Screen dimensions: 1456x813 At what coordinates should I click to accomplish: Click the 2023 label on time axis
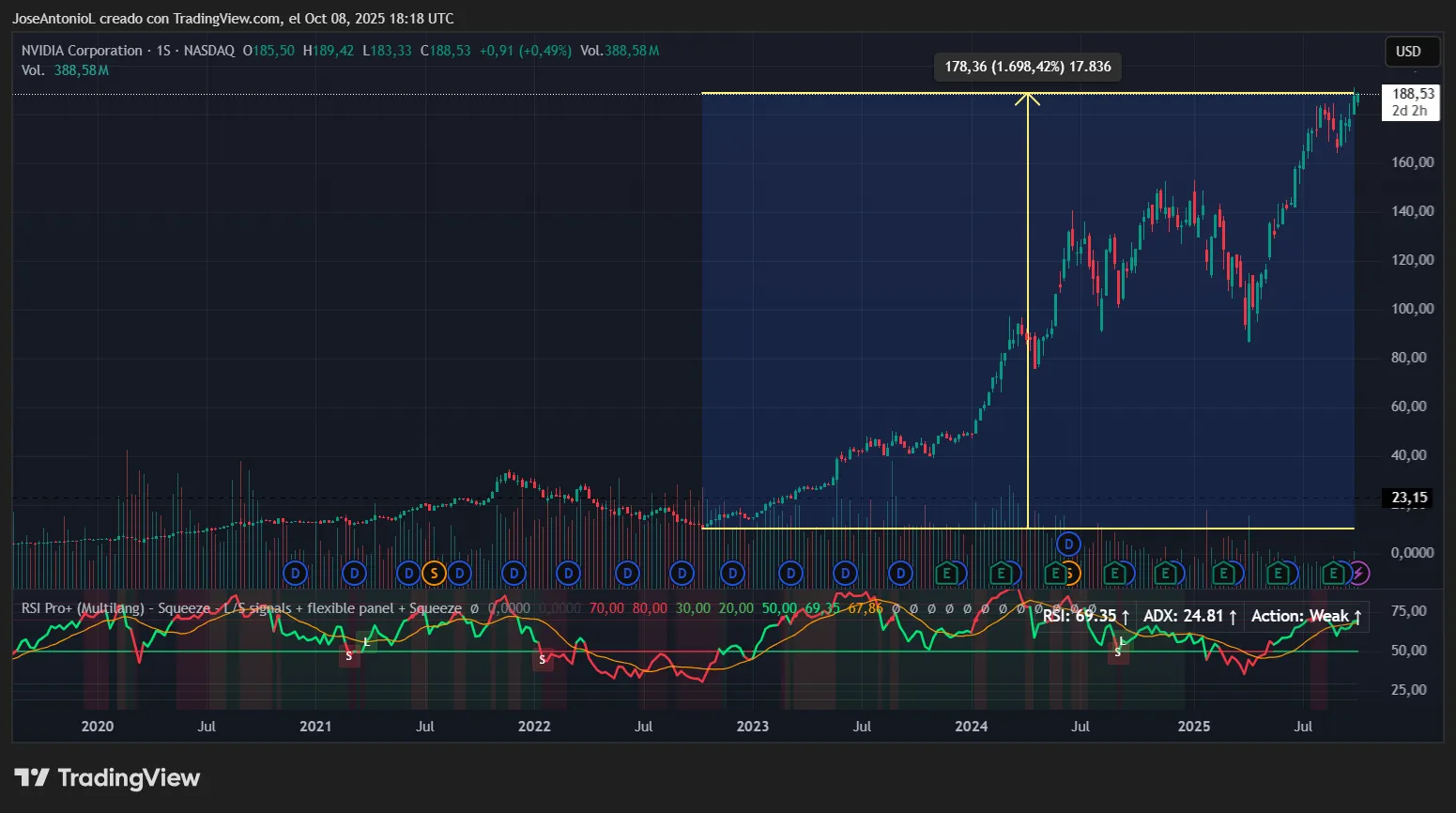[753, 727]
